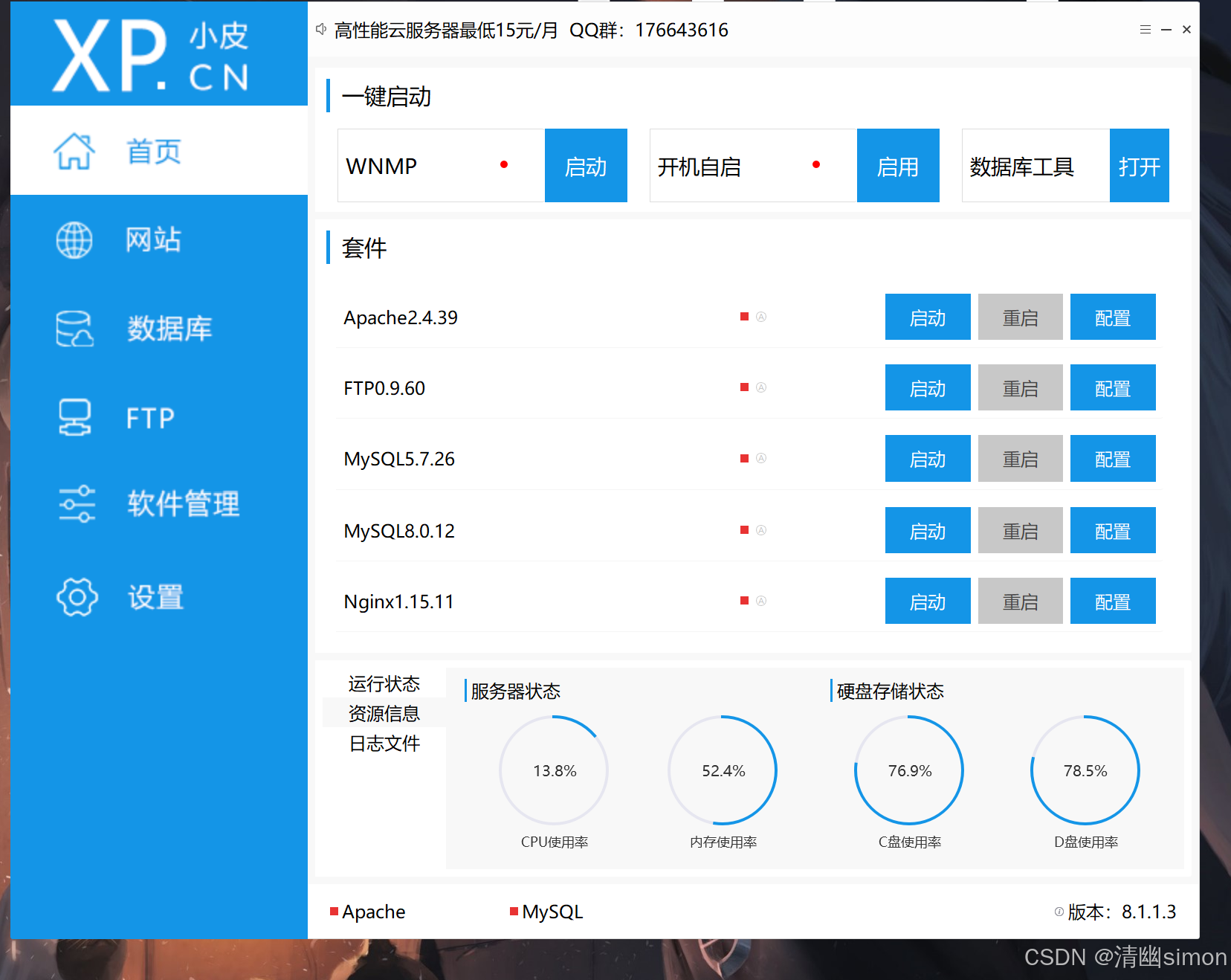Viewport: 1231px width, 980px height.
Task: Open 配置 for FTP0.9.60
Action: (1113, 387)
